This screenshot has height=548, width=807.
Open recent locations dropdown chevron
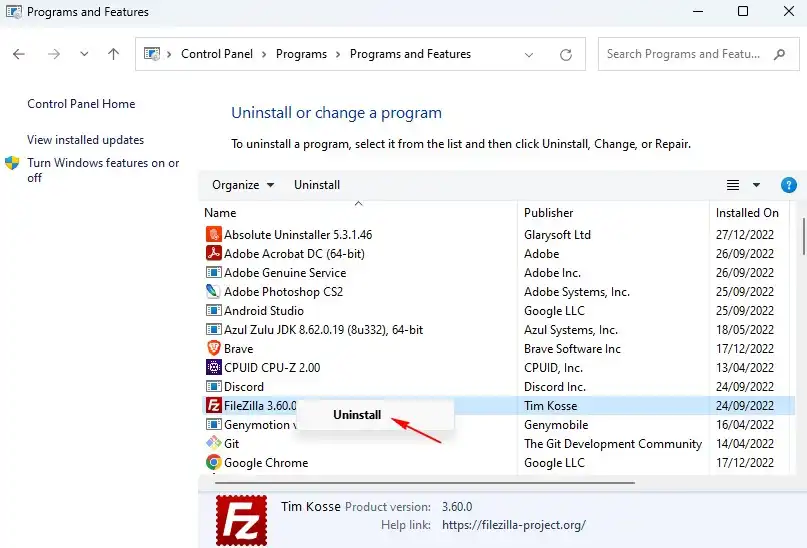pos(84,54)
